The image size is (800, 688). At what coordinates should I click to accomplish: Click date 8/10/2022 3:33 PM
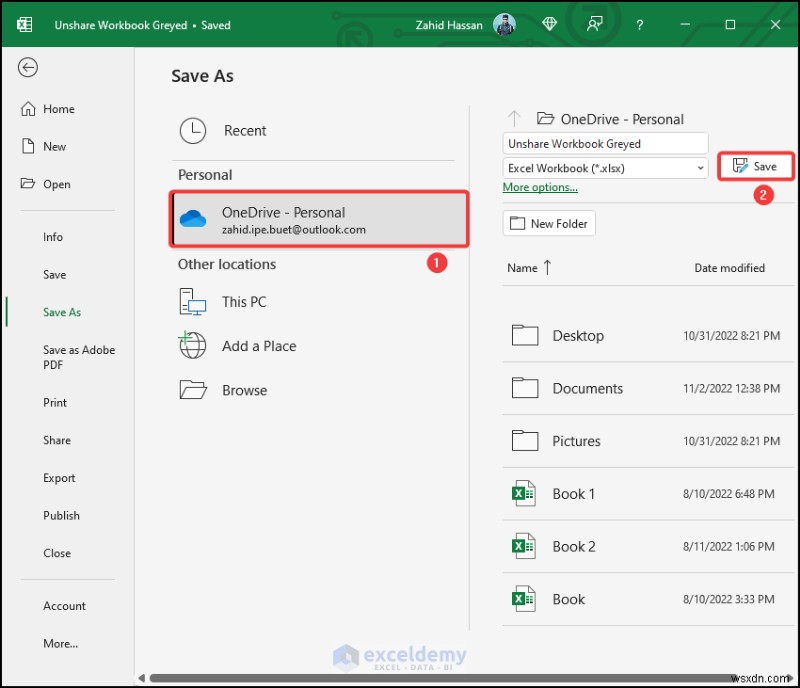pos(729,599)
